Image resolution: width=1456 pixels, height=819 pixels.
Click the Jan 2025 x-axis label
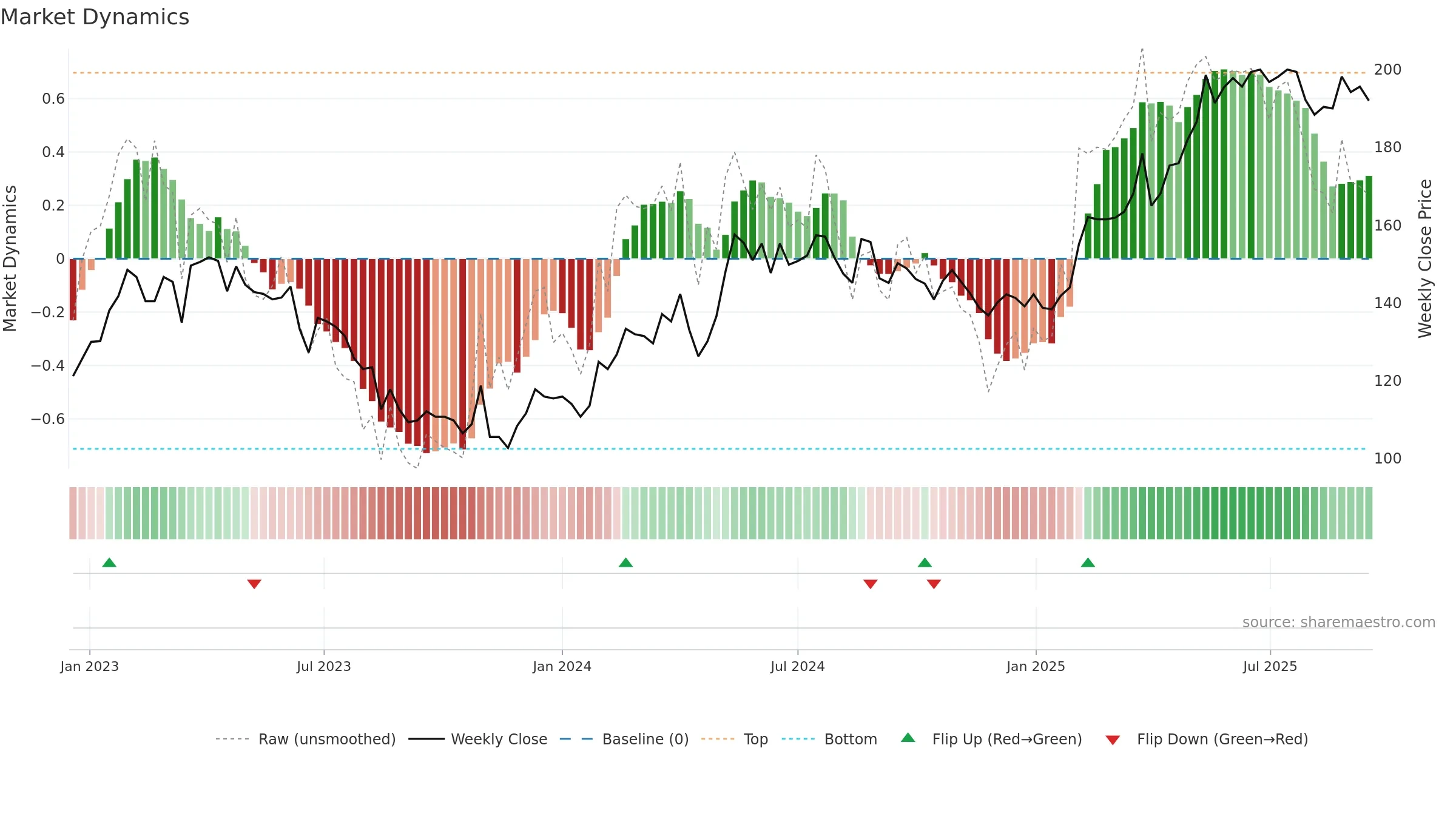[x=1036, y=666]
